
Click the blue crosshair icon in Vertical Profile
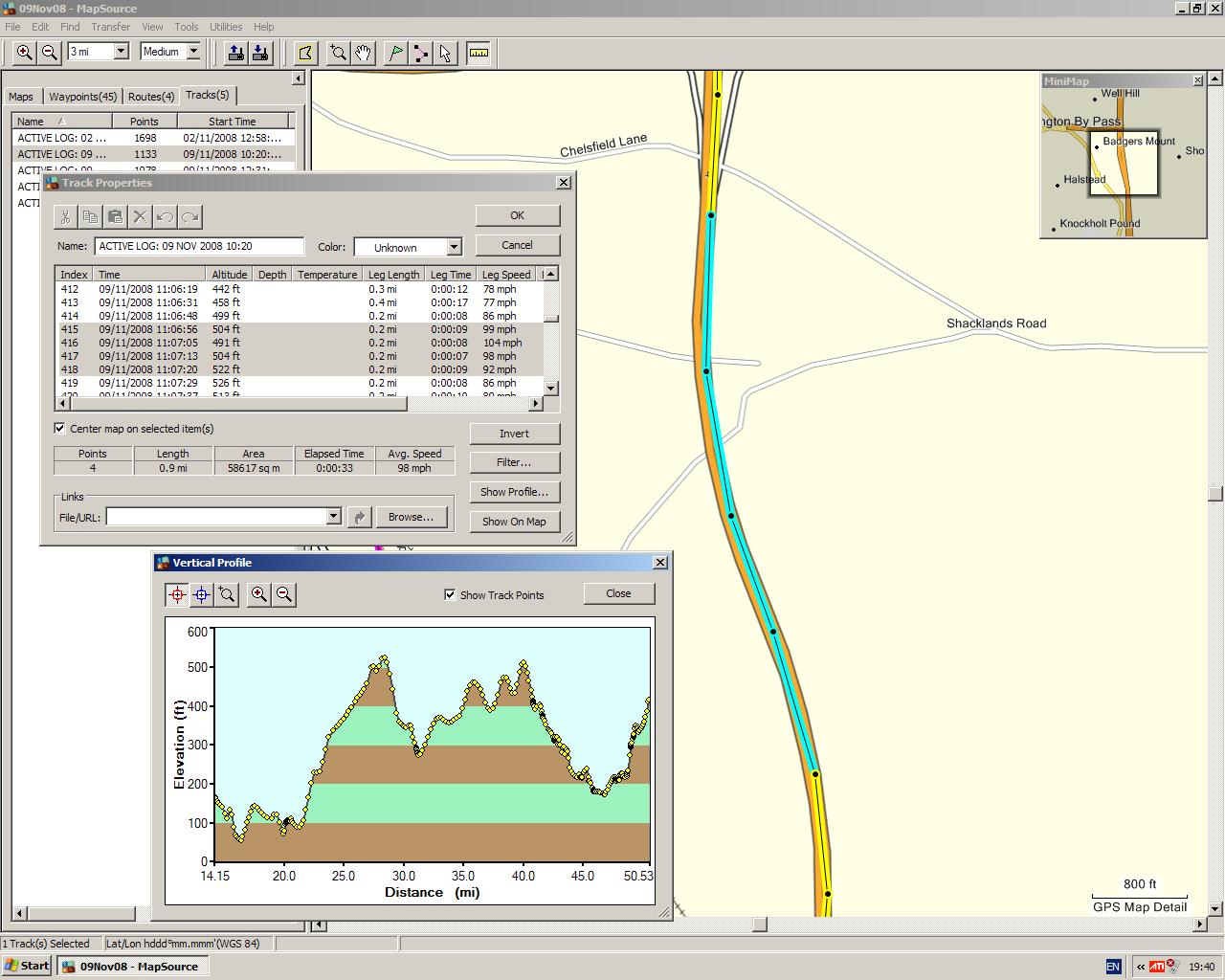[202, 594]
